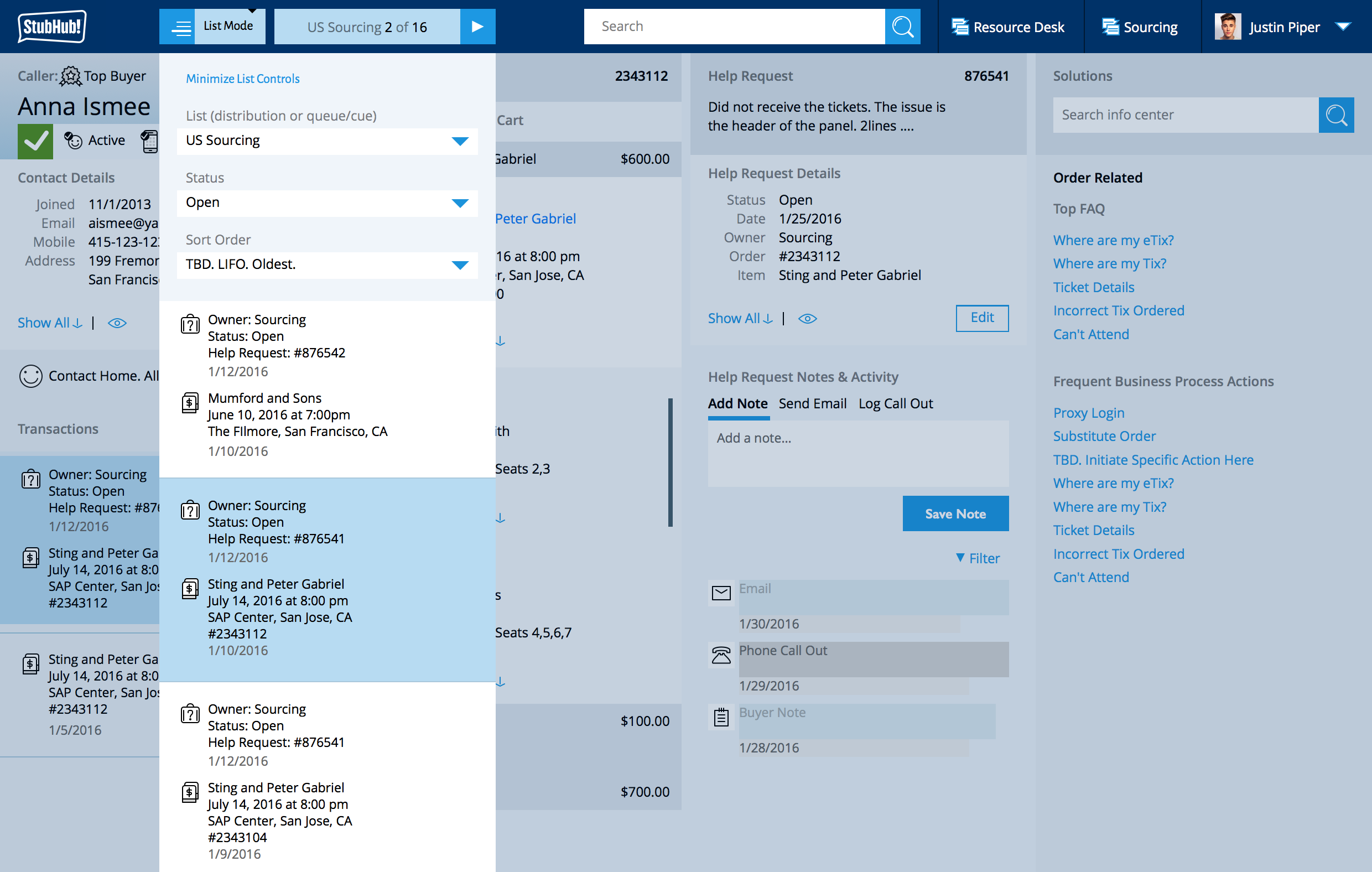
Task: Open the Status dropdown set to Open
Action: [327, 203]
